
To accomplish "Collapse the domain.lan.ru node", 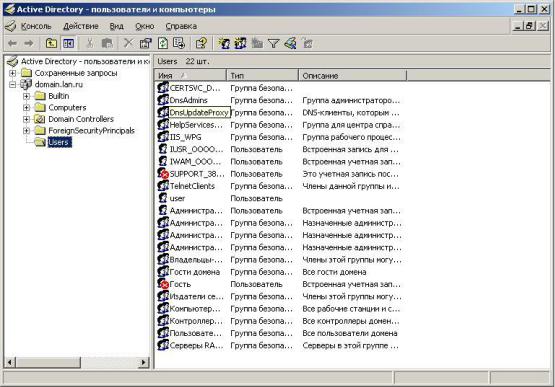I will (x=13, y=85).
